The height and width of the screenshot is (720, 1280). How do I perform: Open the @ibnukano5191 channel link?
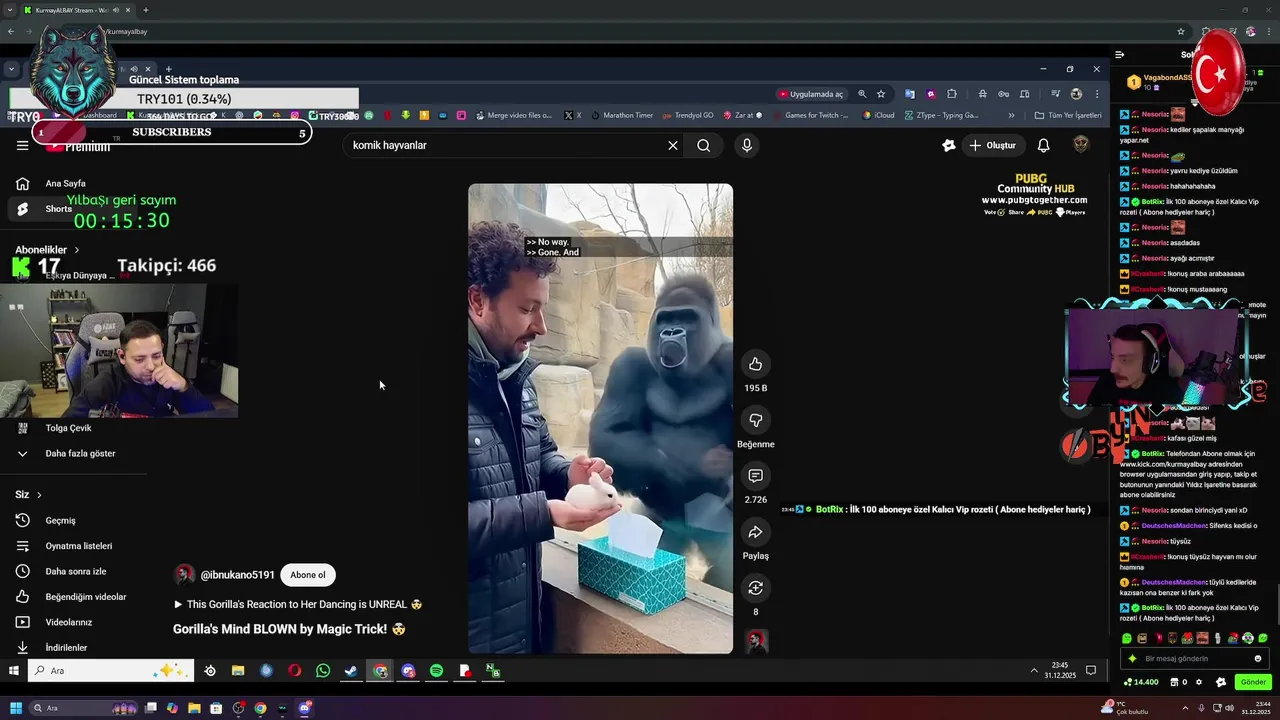coord(237,575)
